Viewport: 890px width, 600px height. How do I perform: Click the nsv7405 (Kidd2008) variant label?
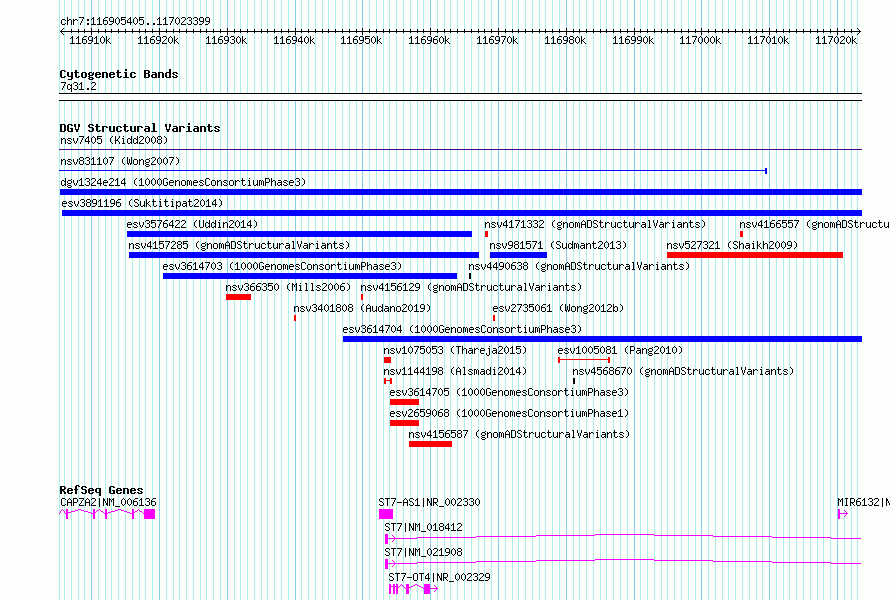point(114,140)
